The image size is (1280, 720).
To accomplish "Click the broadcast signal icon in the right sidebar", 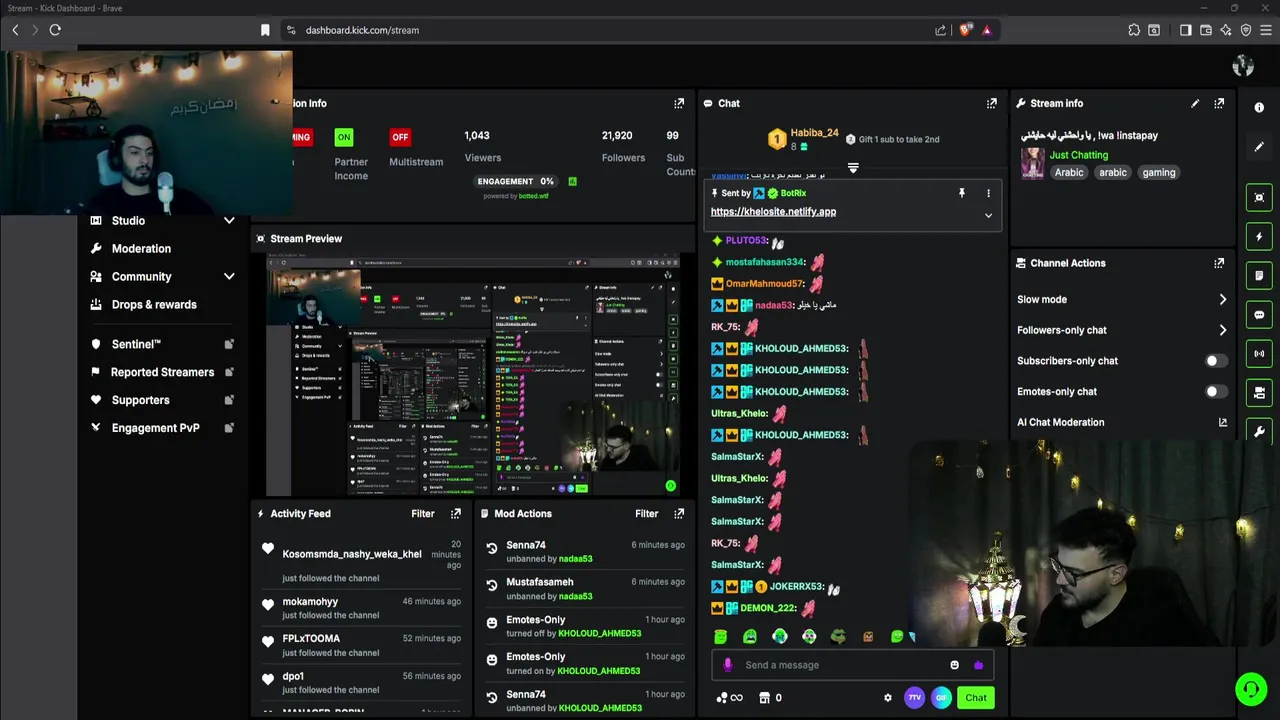I will [x=1259, y=353].
